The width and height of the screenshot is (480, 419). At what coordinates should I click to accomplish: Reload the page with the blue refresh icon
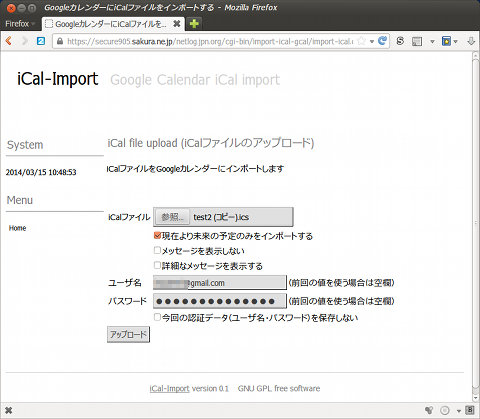click(382, 41)
